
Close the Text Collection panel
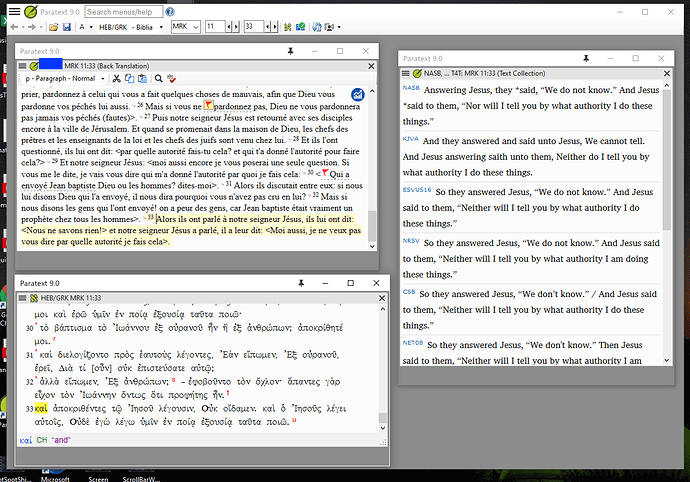(667, 73)
